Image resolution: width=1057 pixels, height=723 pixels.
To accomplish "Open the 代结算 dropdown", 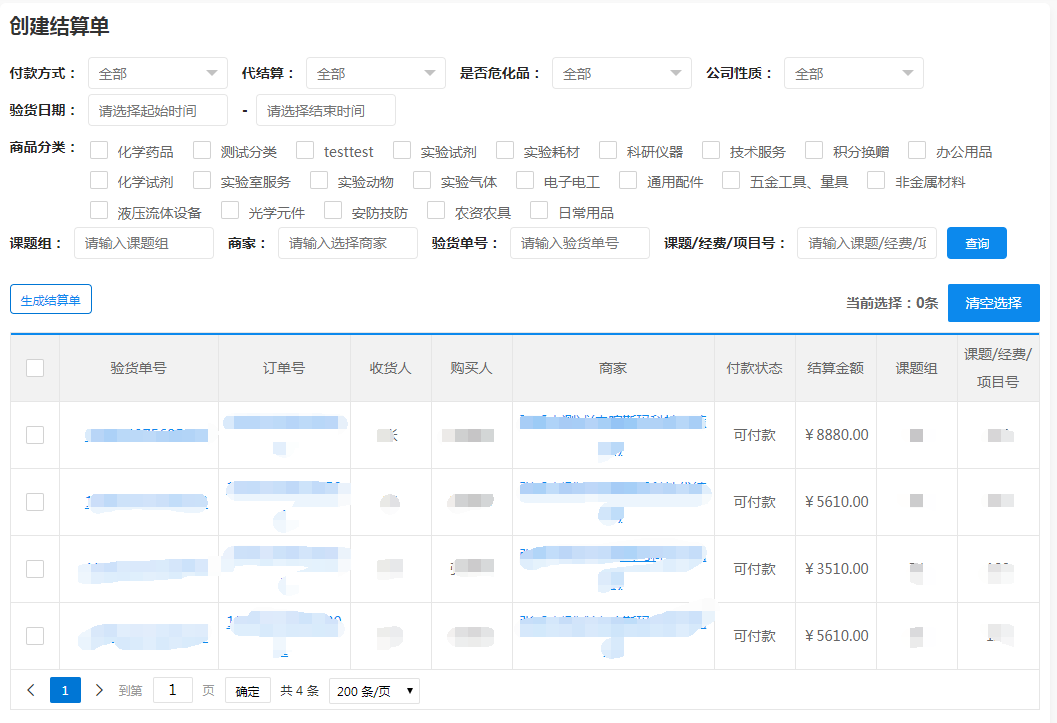I will tap(375, 73).
